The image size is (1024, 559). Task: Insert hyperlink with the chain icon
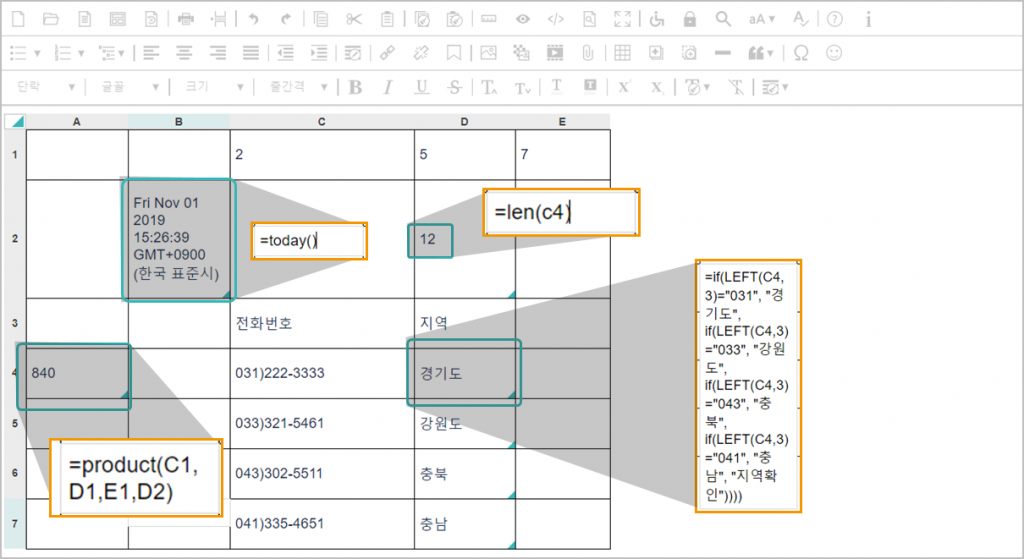point(387,53)
